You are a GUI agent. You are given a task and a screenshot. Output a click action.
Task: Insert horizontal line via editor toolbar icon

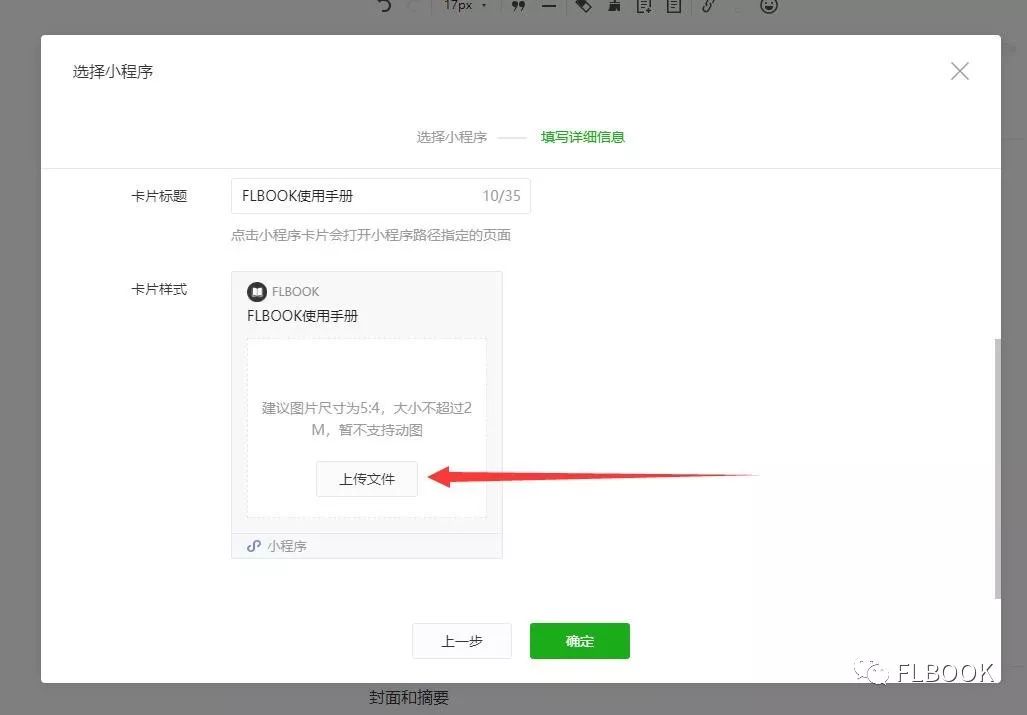pos(549,6)
